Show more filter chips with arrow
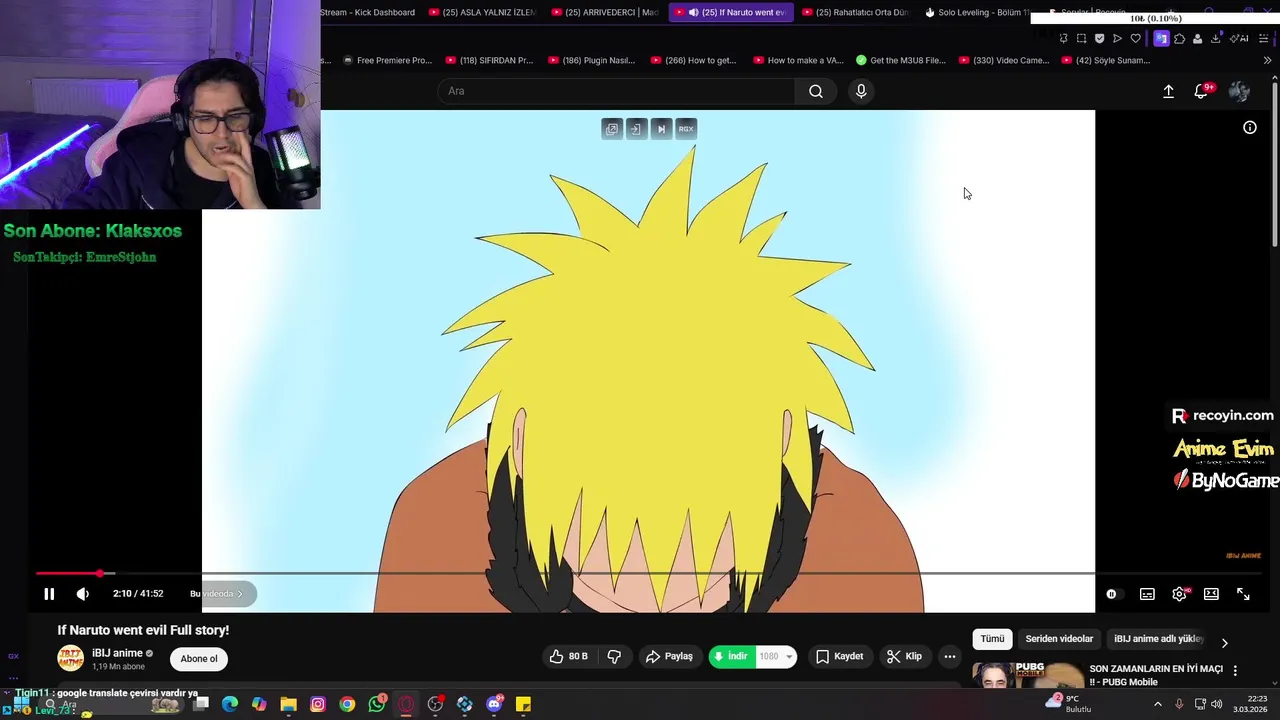1280x720 pixels. coord(1224,643)
